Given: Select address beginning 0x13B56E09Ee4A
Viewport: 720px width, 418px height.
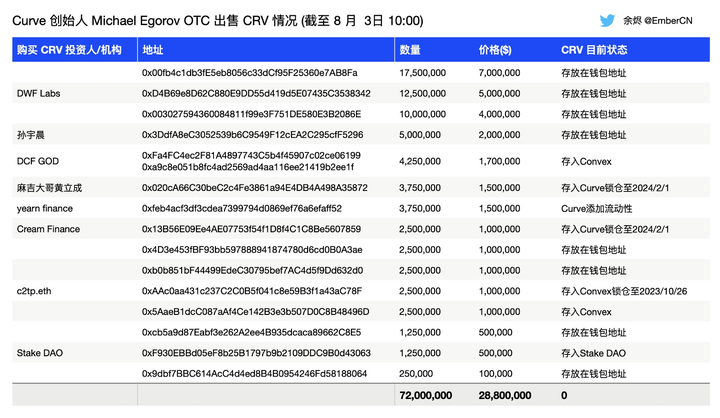Looking at the screenshot, I should (x=252, y=229).
